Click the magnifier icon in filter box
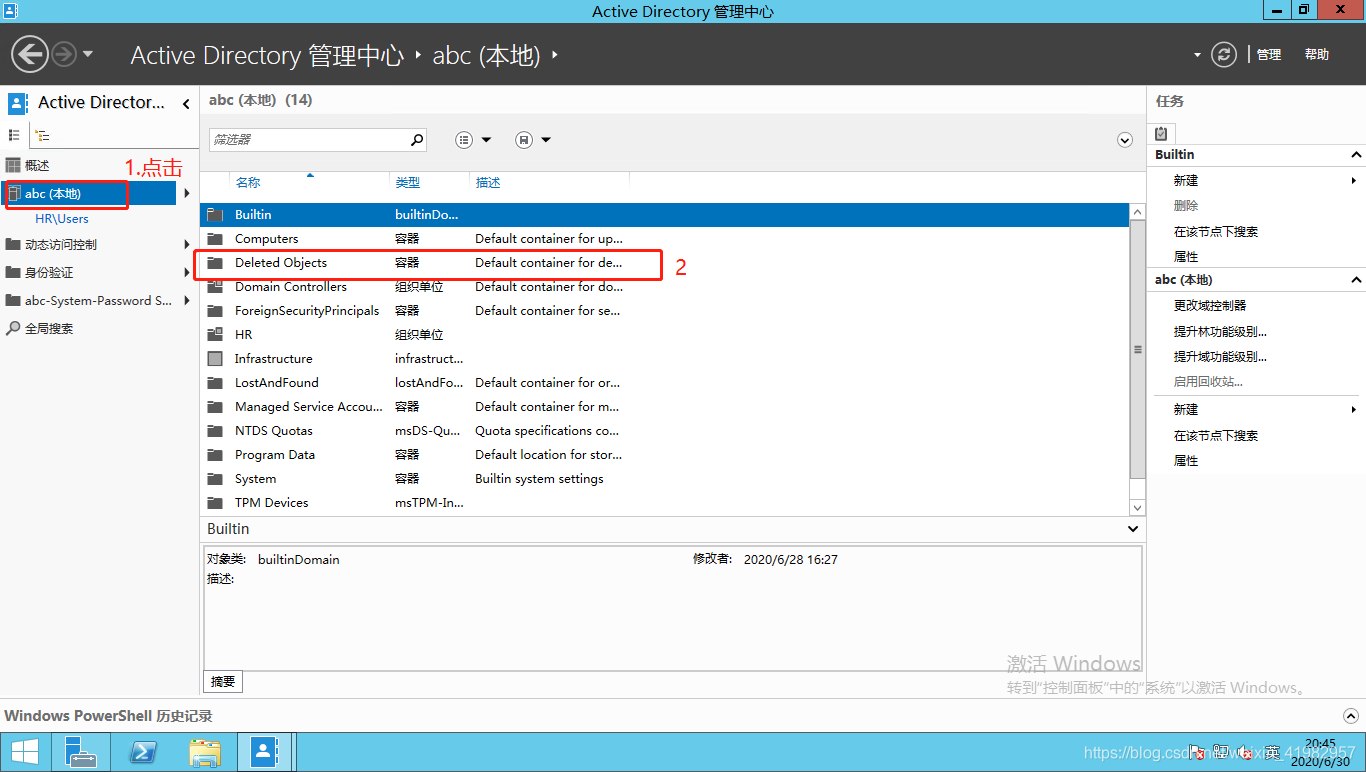Screen dimensions: 1366x772 (x=417, y=140)
